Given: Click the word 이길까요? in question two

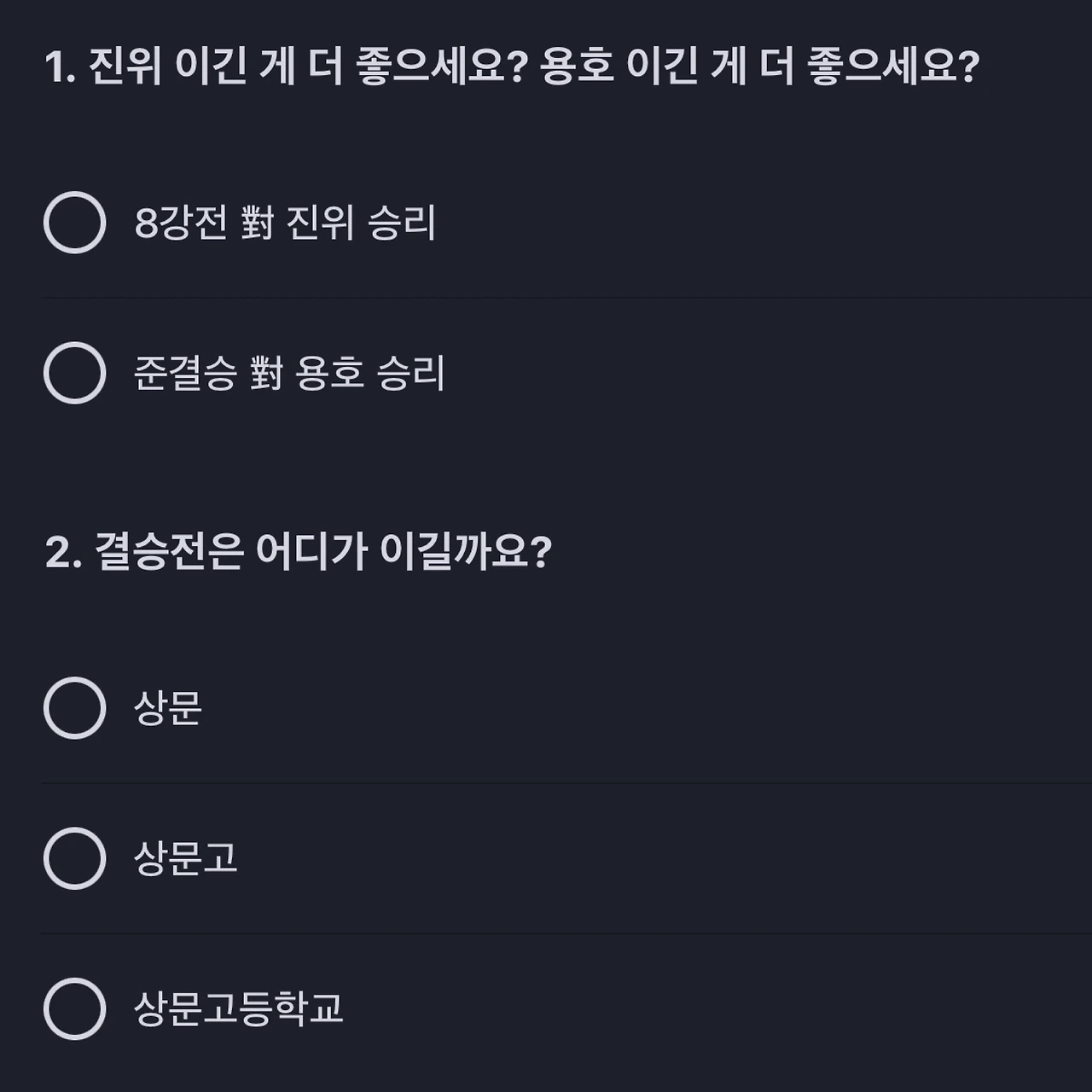Looking at the screenshot, I should click(466, 551).
